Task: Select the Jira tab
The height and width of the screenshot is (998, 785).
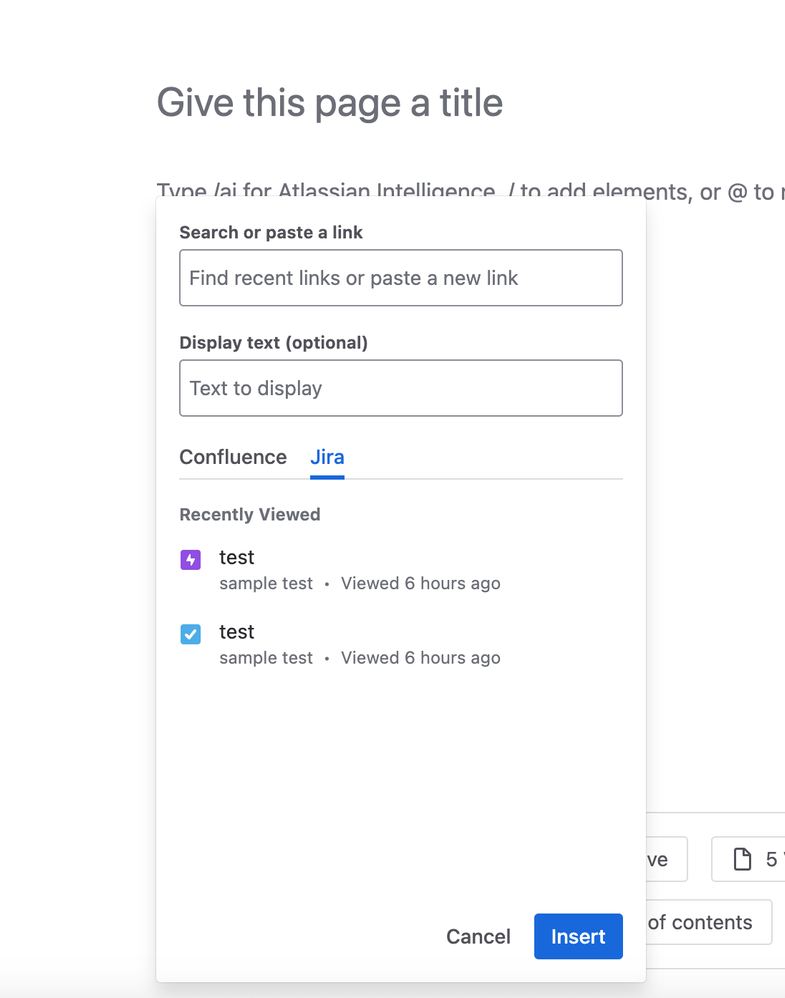Action: [x=327, y=457]
